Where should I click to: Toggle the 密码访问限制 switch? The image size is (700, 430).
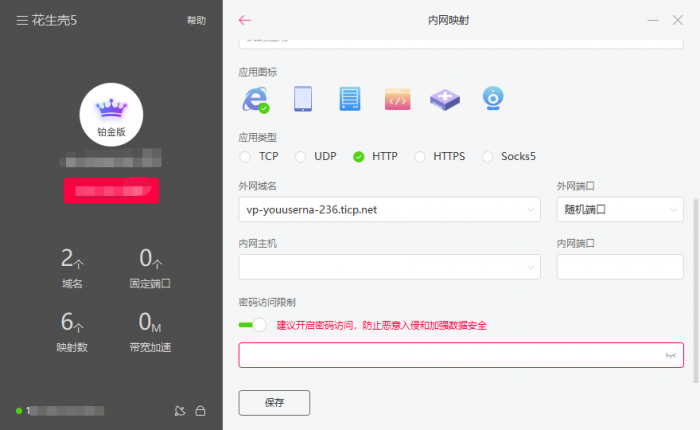pyautogui.click(x=252, y=325)
